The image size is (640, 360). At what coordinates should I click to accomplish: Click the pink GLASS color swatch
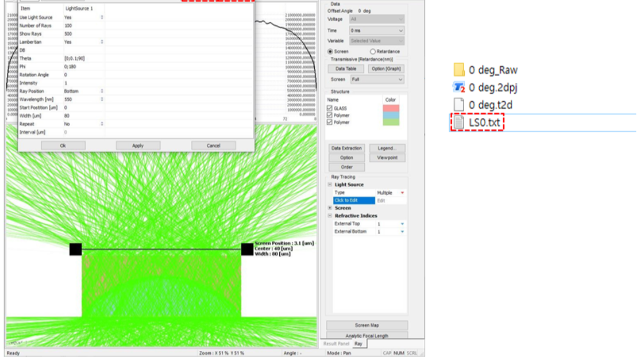point(391,108)
